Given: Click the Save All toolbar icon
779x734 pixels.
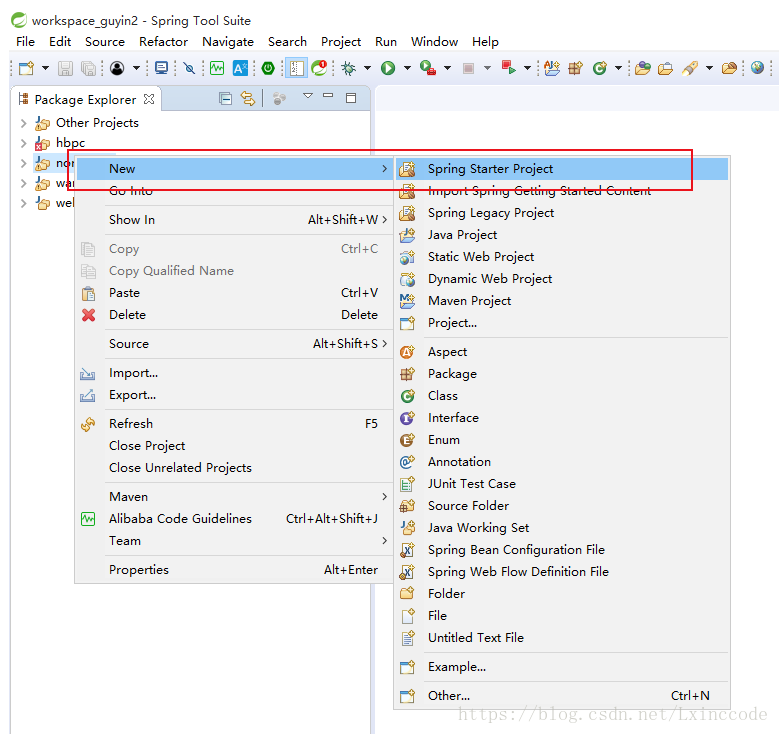Looking at the screenshot, I should pyautogui.click(x=88, y=68).
